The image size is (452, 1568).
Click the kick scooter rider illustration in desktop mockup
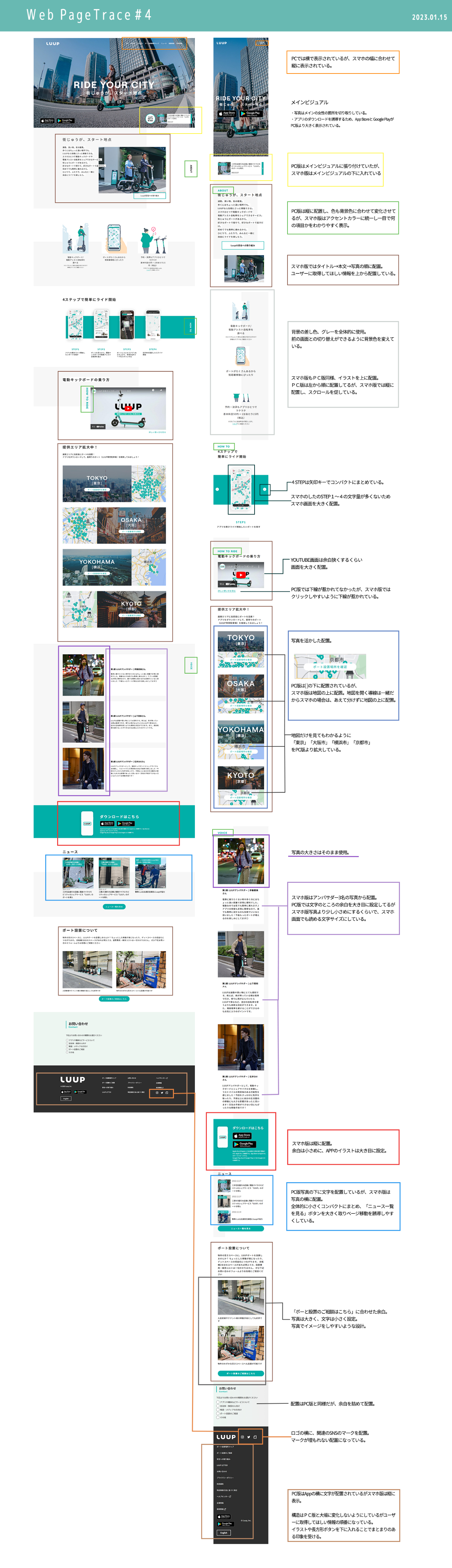[x=76, y=238]
